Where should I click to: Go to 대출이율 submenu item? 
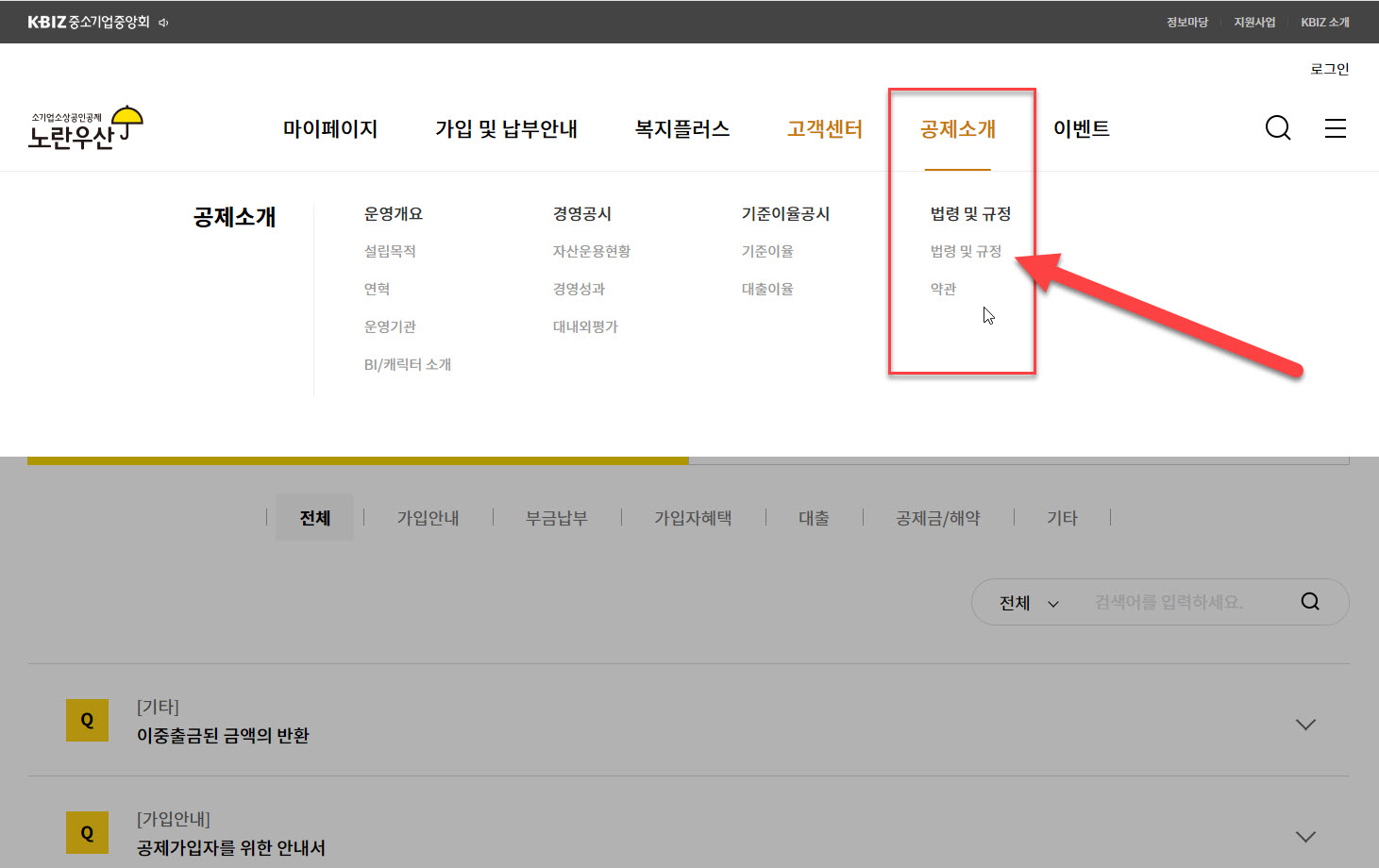click(767, 289)
